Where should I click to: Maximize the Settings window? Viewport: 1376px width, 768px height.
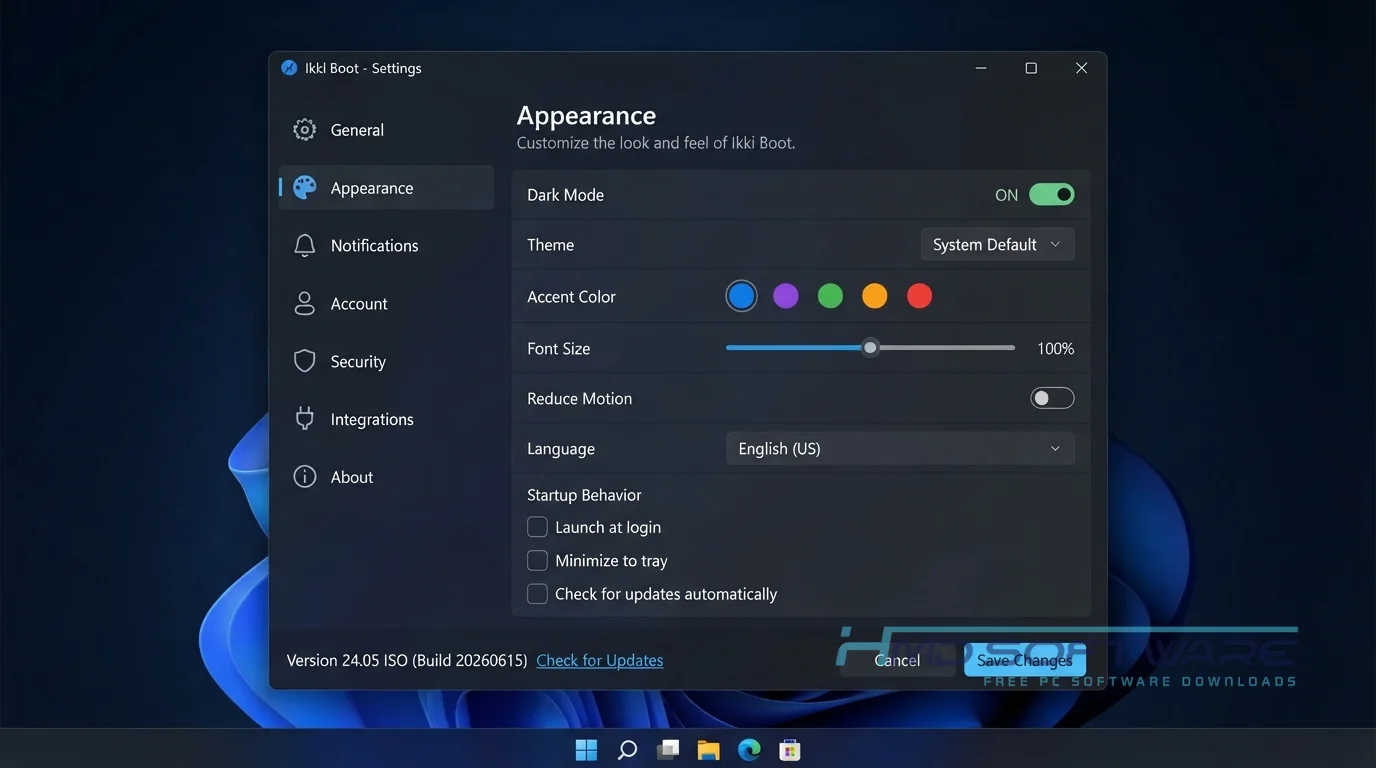[1031, 68]
